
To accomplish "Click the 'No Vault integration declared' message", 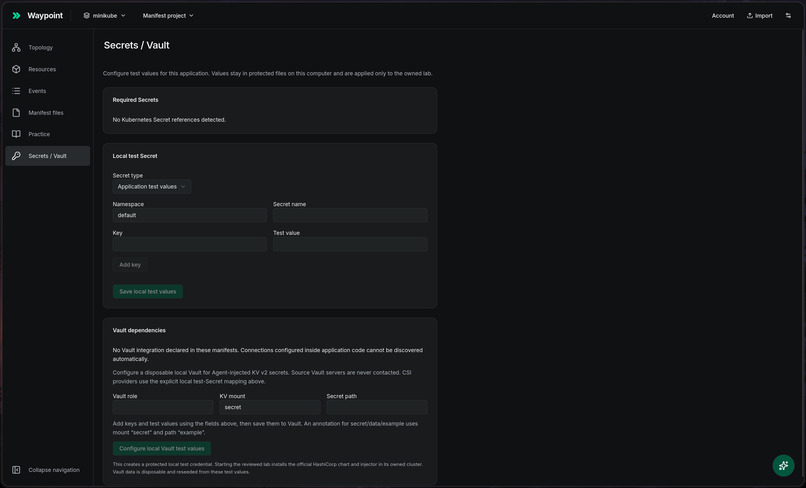I will point(267,354).
